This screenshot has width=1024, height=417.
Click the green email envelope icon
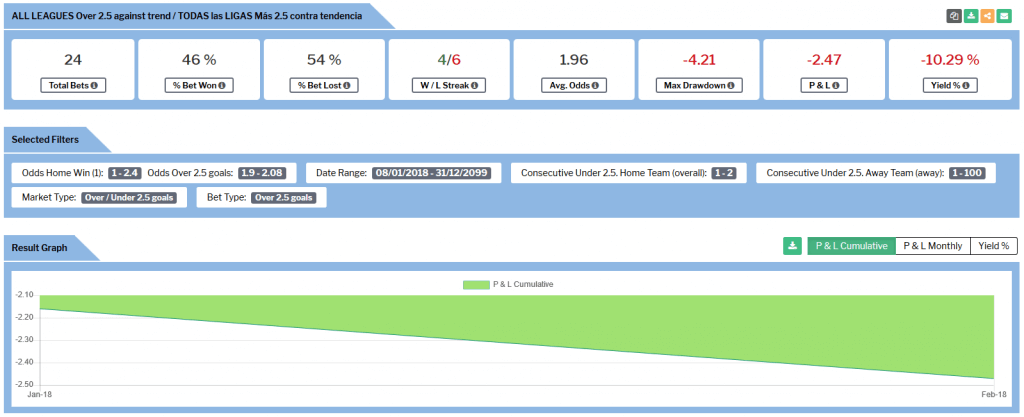point(1004,16)
